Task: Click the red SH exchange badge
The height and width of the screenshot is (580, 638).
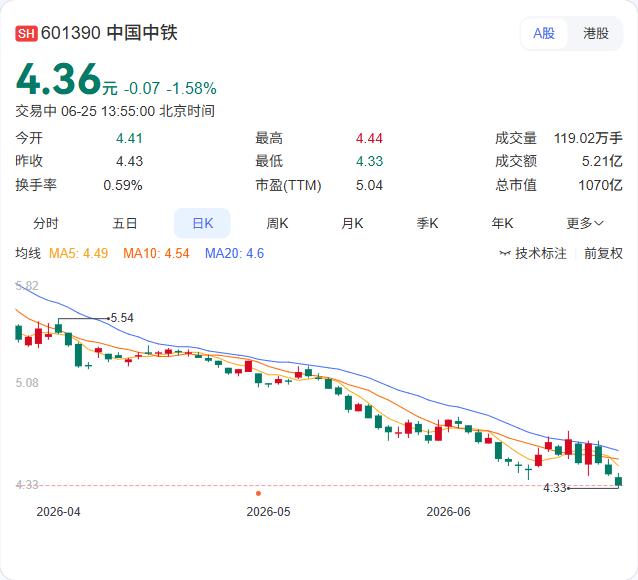Action: coord(26,33)
